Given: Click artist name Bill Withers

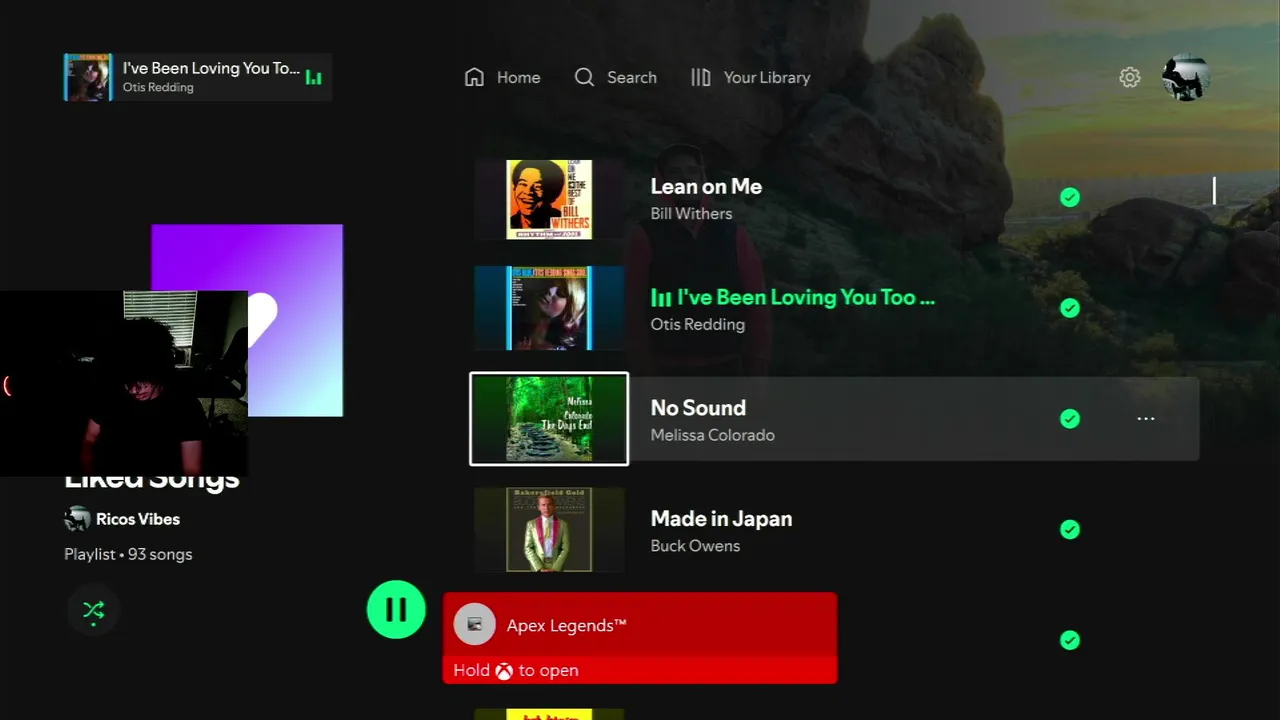Looking at the screenshot, I should 691,214.
